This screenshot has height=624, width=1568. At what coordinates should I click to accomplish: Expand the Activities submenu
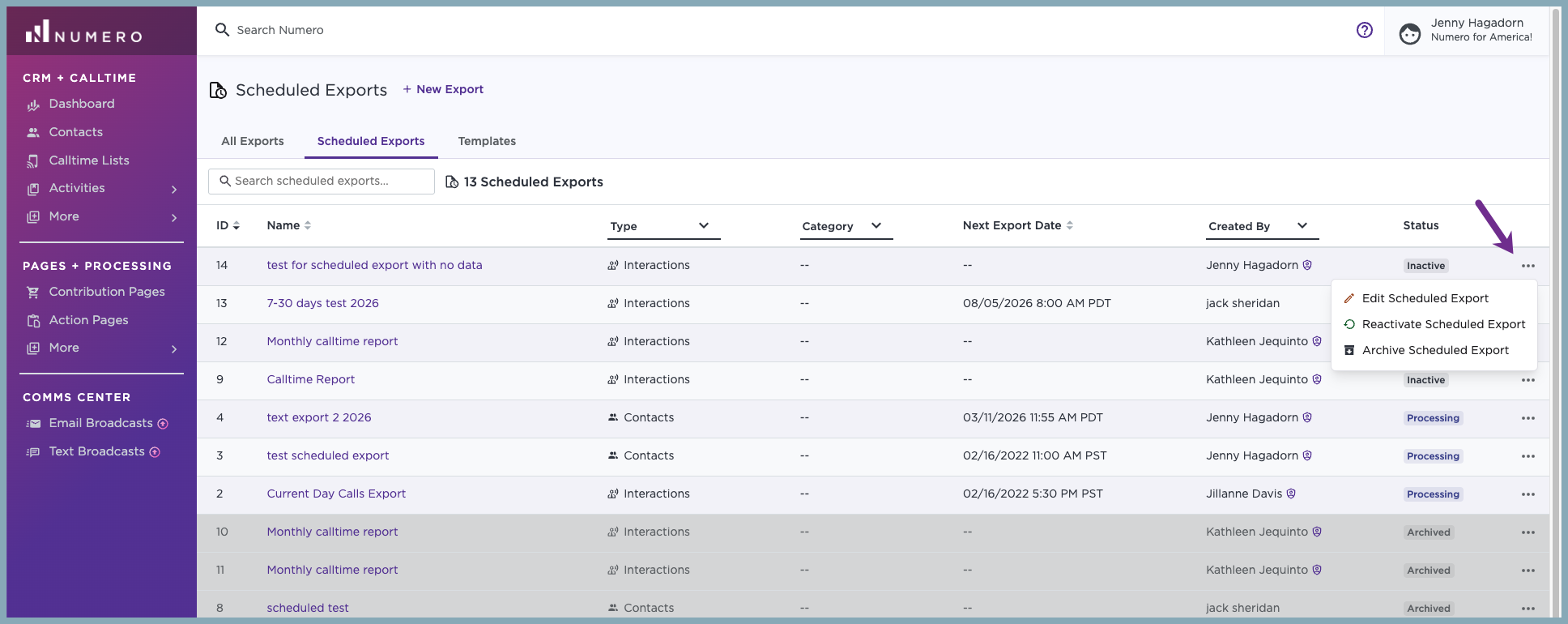tap(174, 190)
